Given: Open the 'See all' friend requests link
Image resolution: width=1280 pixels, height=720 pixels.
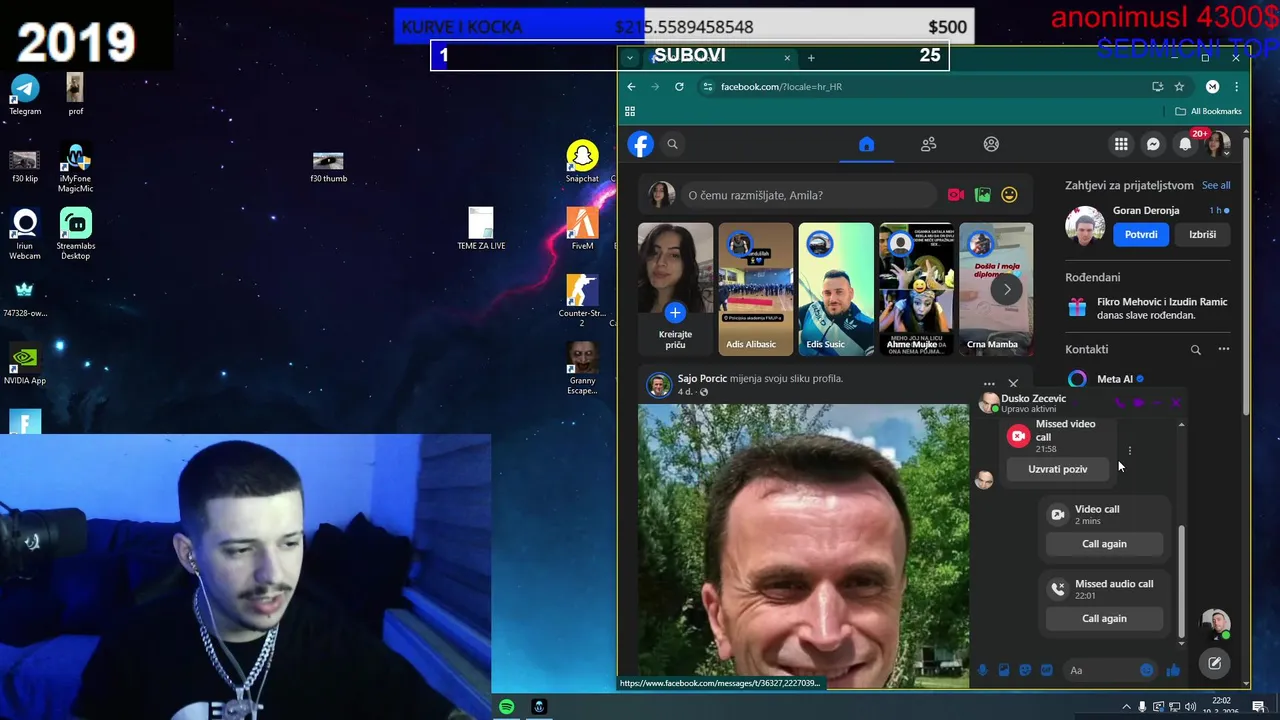Looking at the screenshot, I should 1216,185.
